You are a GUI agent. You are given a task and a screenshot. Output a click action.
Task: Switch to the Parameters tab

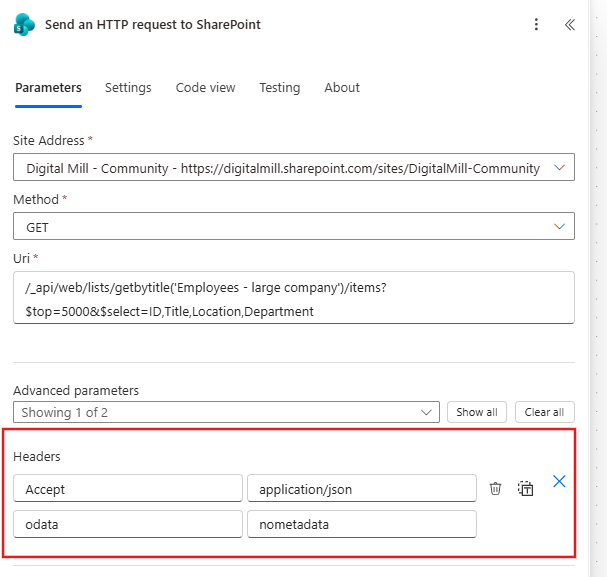coord(48,88)
